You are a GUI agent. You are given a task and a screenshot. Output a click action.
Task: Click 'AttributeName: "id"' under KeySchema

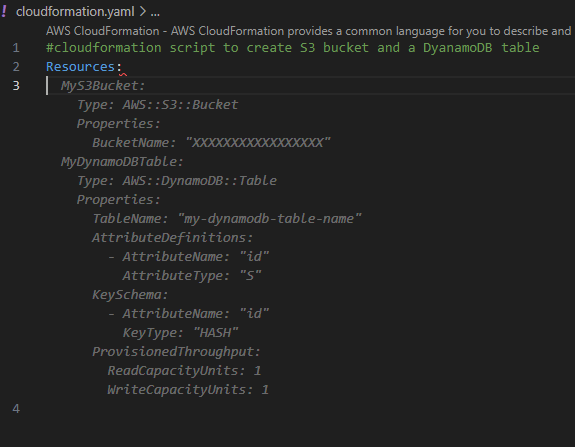(195, 314)
